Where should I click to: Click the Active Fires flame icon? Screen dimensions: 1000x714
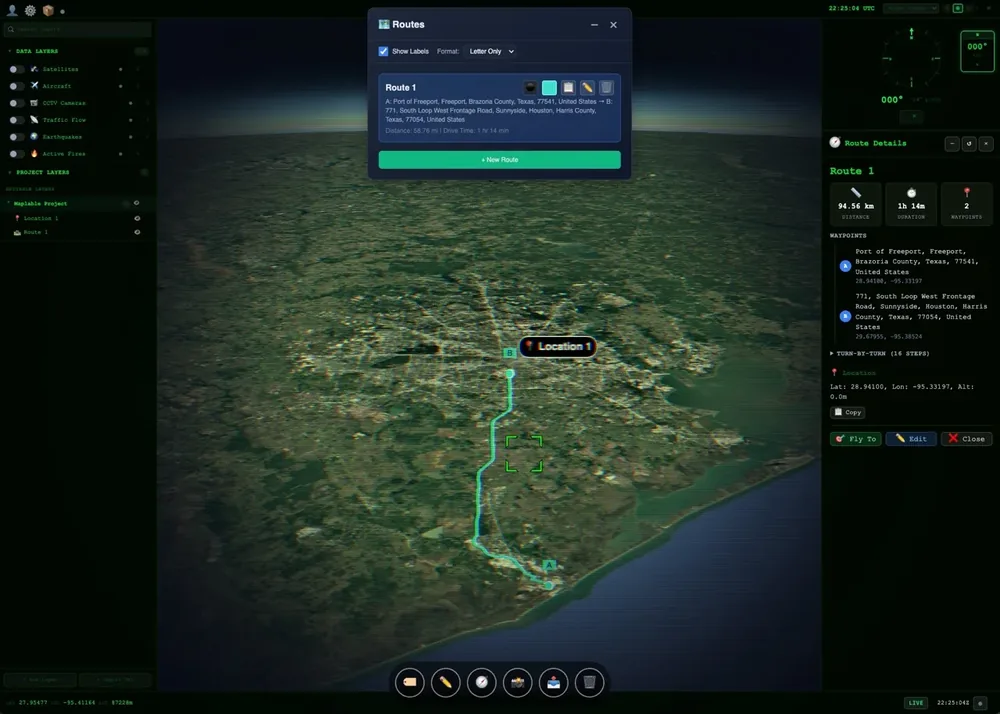[x=34, y=154]
